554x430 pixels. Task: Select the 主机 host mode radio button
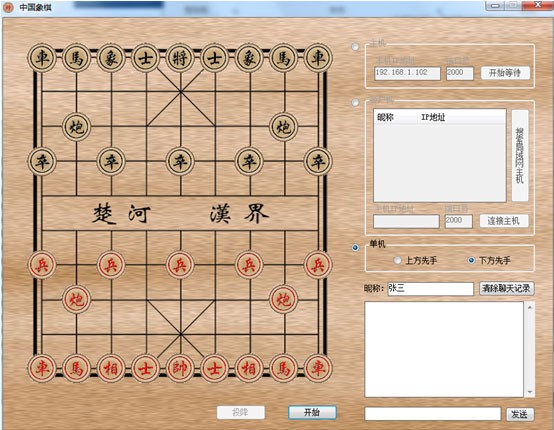click(355, 47)
